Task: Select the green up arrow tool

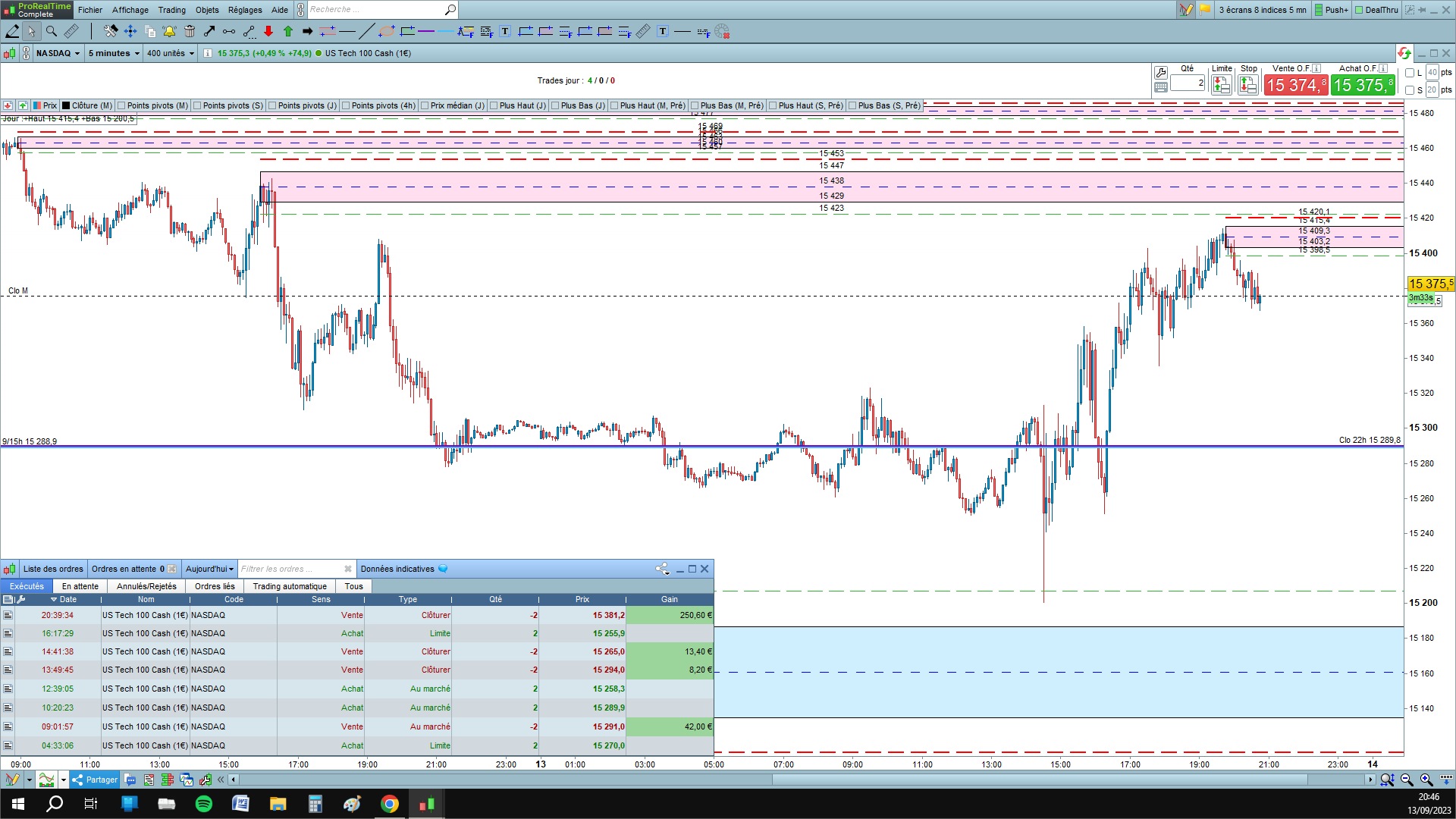Action: [x=288, y=31]
